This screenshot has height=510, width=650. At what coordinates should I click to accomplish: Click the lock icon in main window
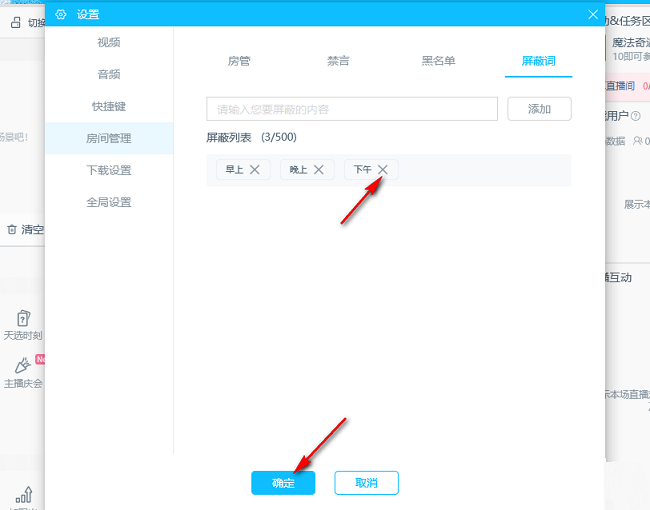click(16, 22)
